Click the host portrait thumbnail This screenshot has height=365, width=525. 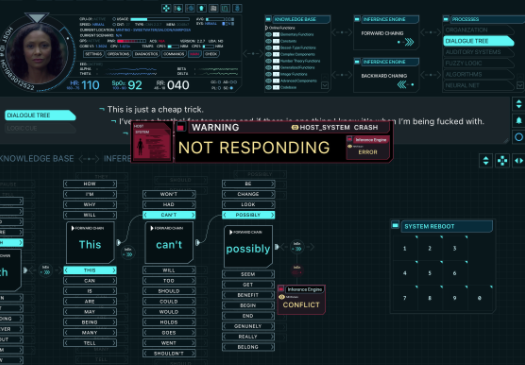(x=37, y=54)
